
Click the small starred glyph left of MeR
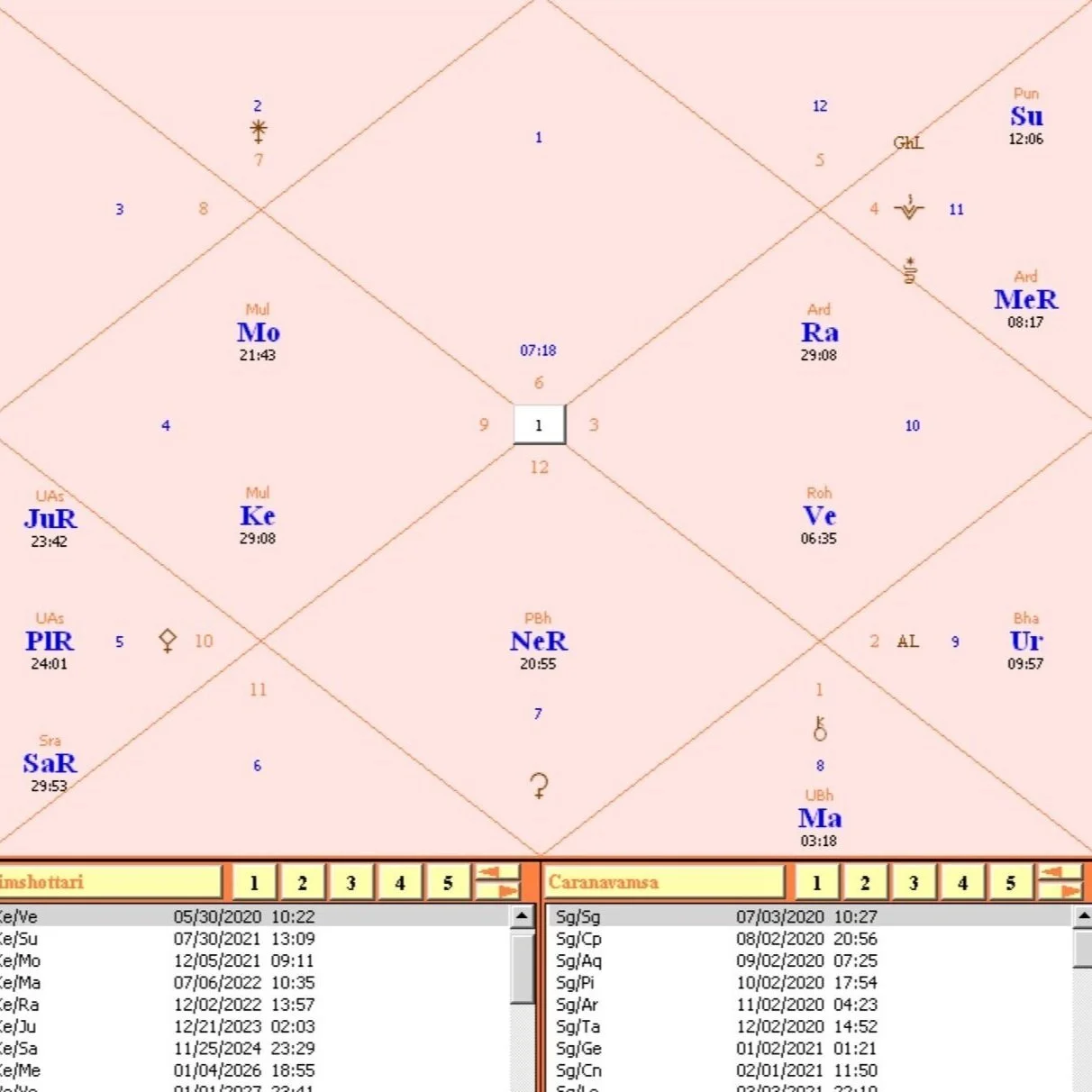coord(910,269)
